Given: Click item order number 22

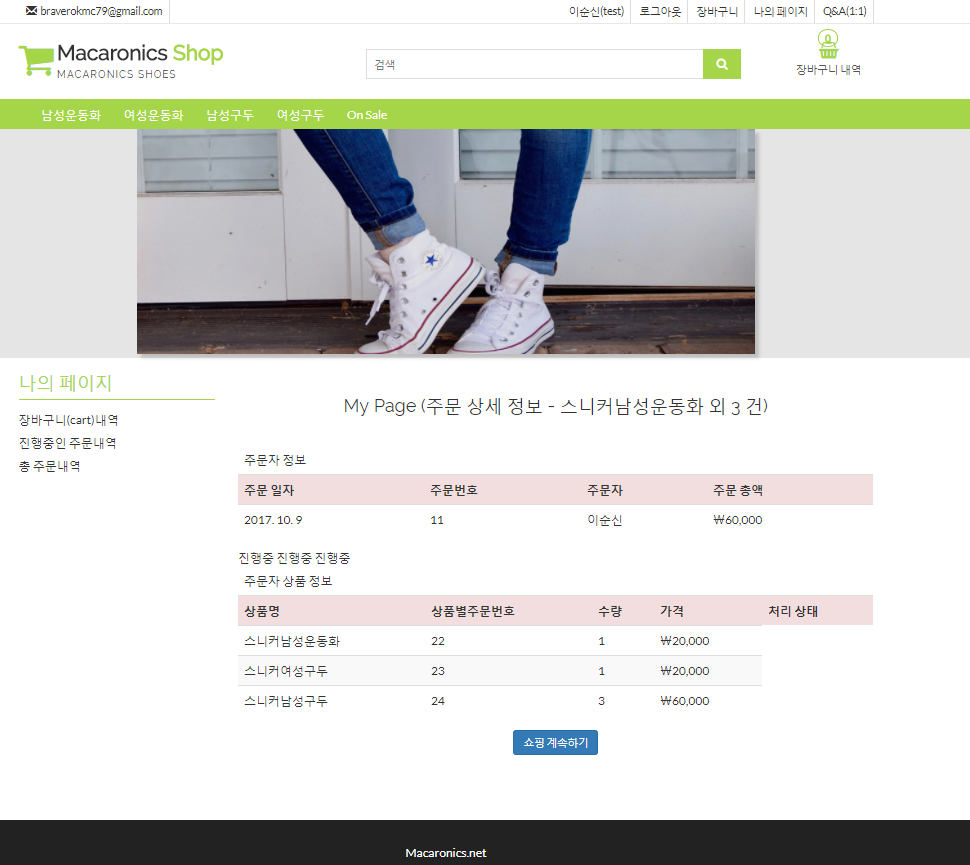Looking at the screenshot, I should [x=438, y=641].
